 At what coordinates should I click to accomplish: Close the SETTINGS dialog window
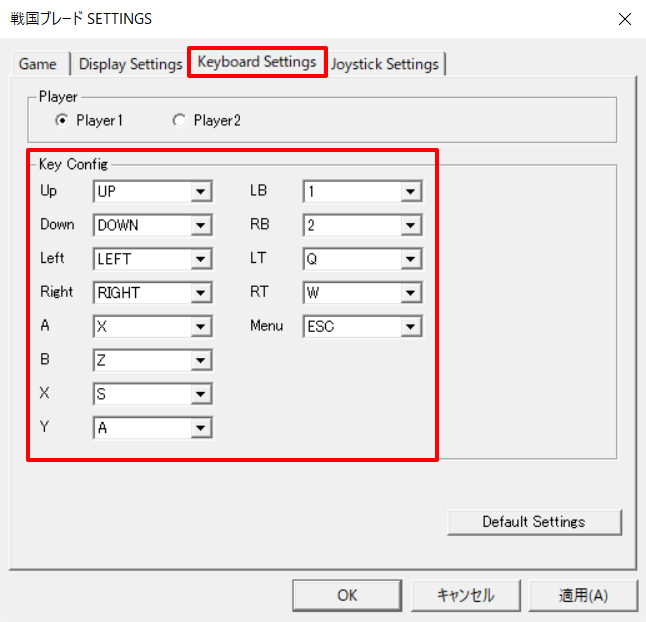[625, 19]
